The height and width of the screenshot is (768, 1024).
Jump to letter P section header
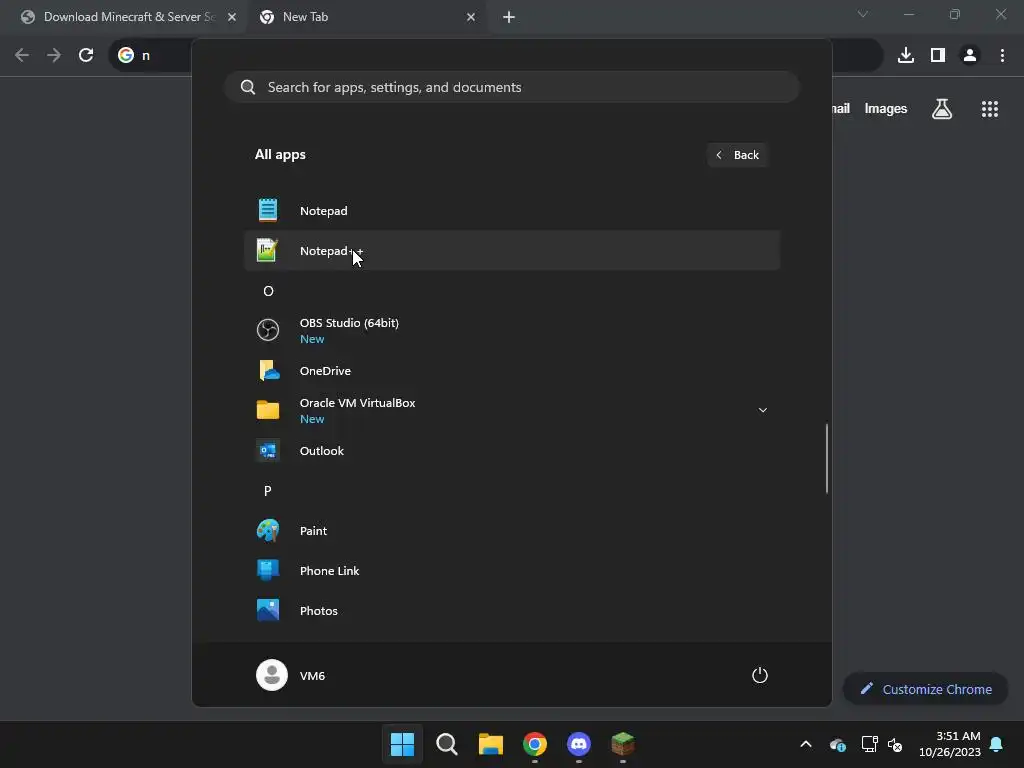click(x=268, y=491)
